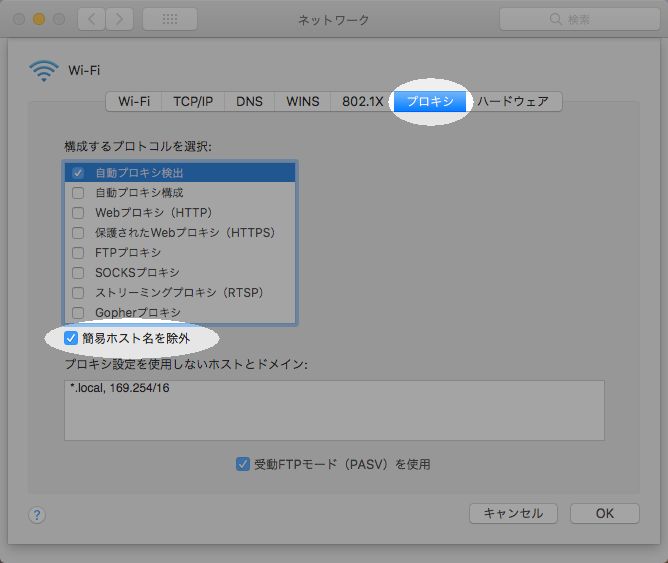Select the SOCKSプロキシ row label
The height and width of the screenshot is (563, 668).
coord(137,273)
